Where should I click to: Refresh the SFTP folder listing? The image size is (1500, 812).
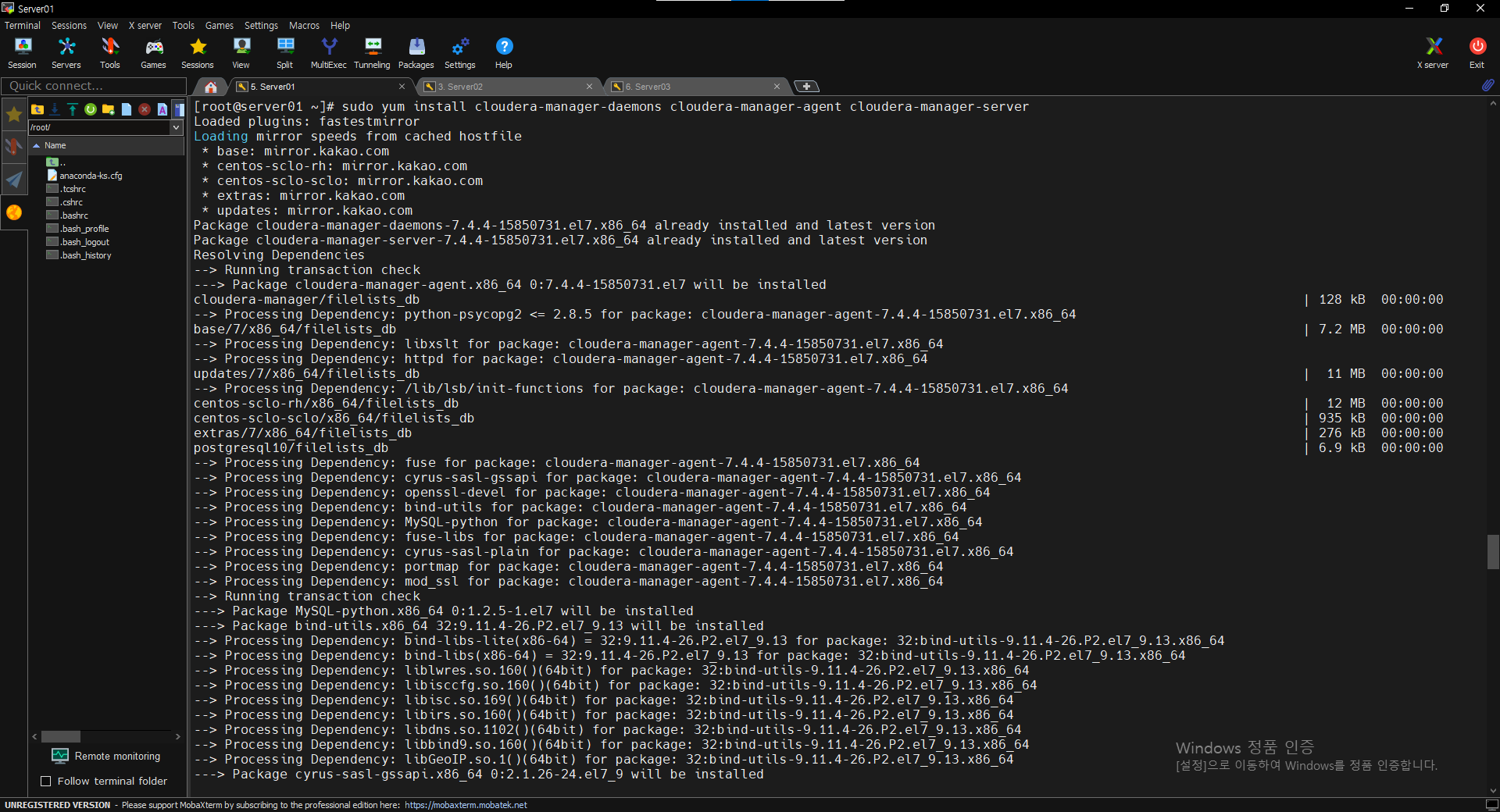(91, 109)
